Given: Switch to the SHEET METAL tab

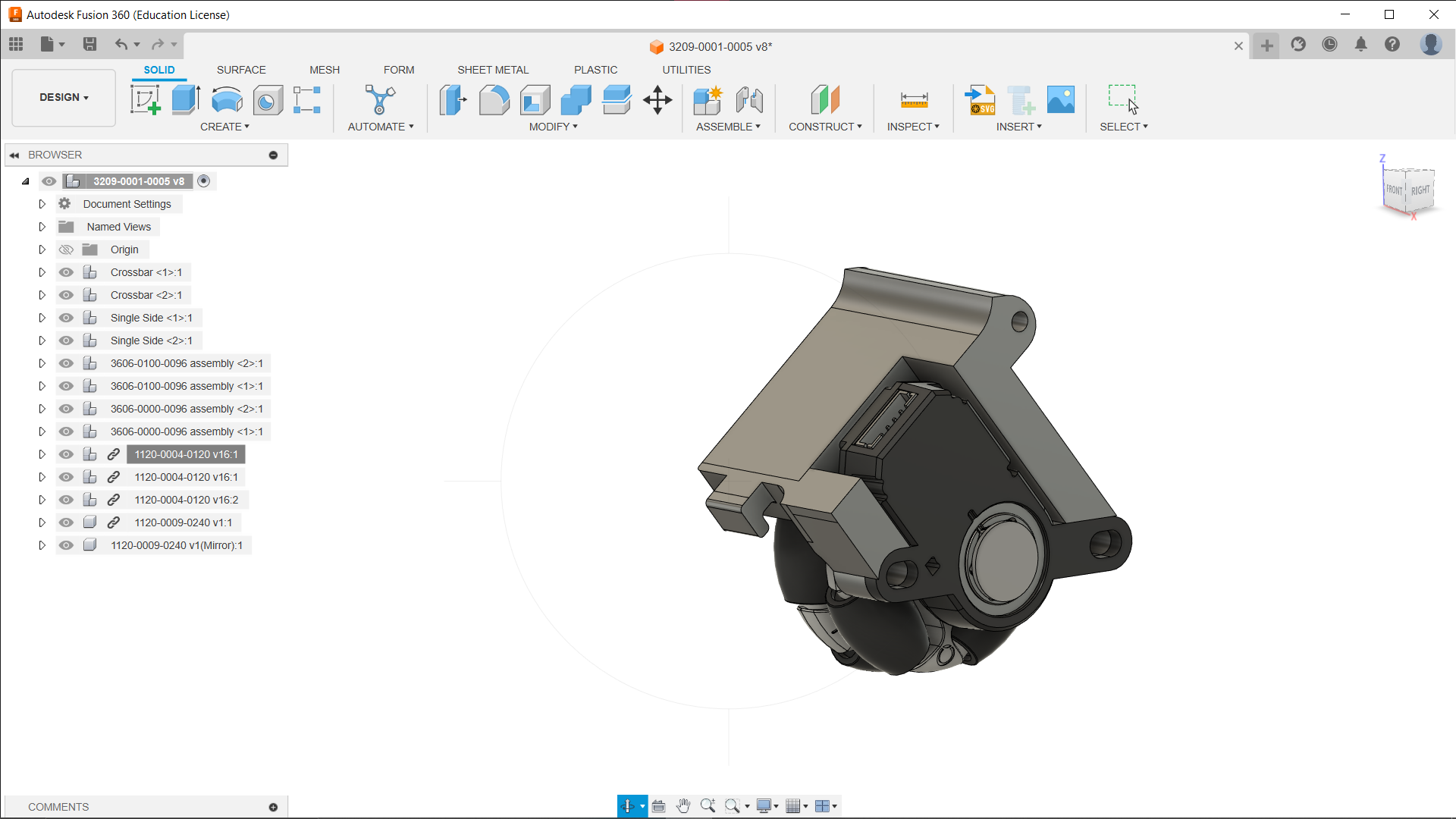Looking at the screenshot, I should pyautogui.click(x=493, y=70).
